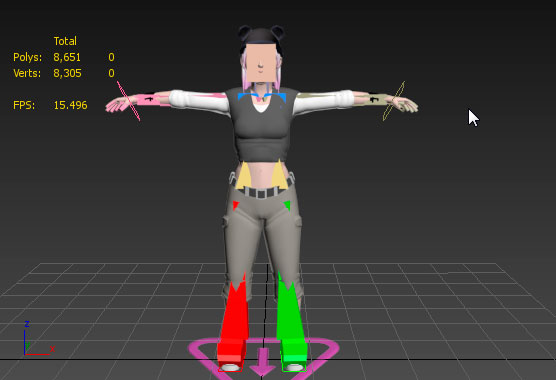
Task: Select the small green thigh bone marker
Action: pyautogui.click(x=287, y=205)
